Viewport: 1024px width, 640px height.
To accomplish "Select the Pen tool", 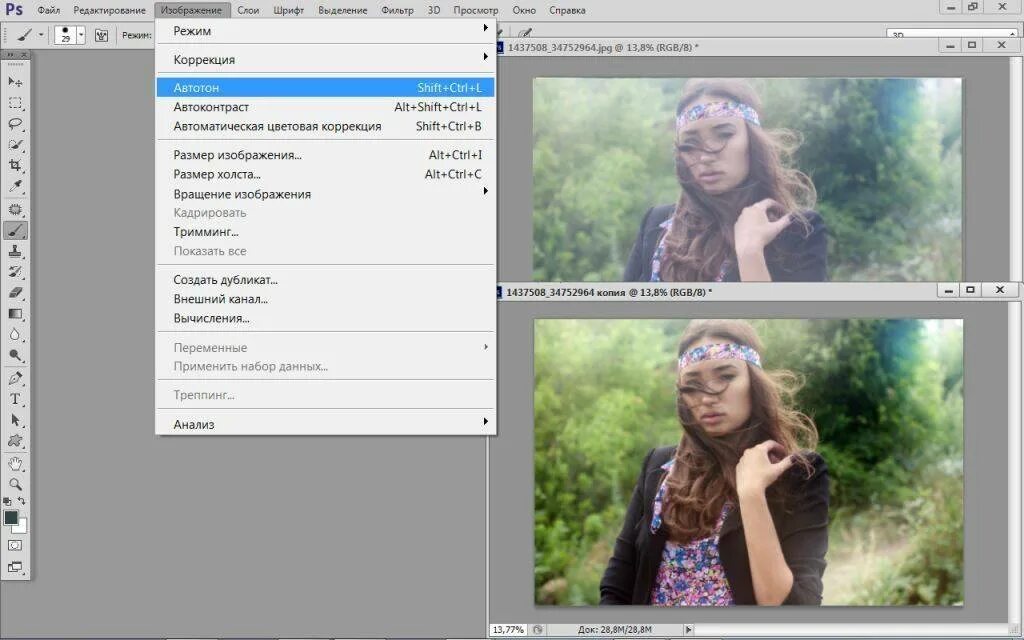I will tap(15, 379).
